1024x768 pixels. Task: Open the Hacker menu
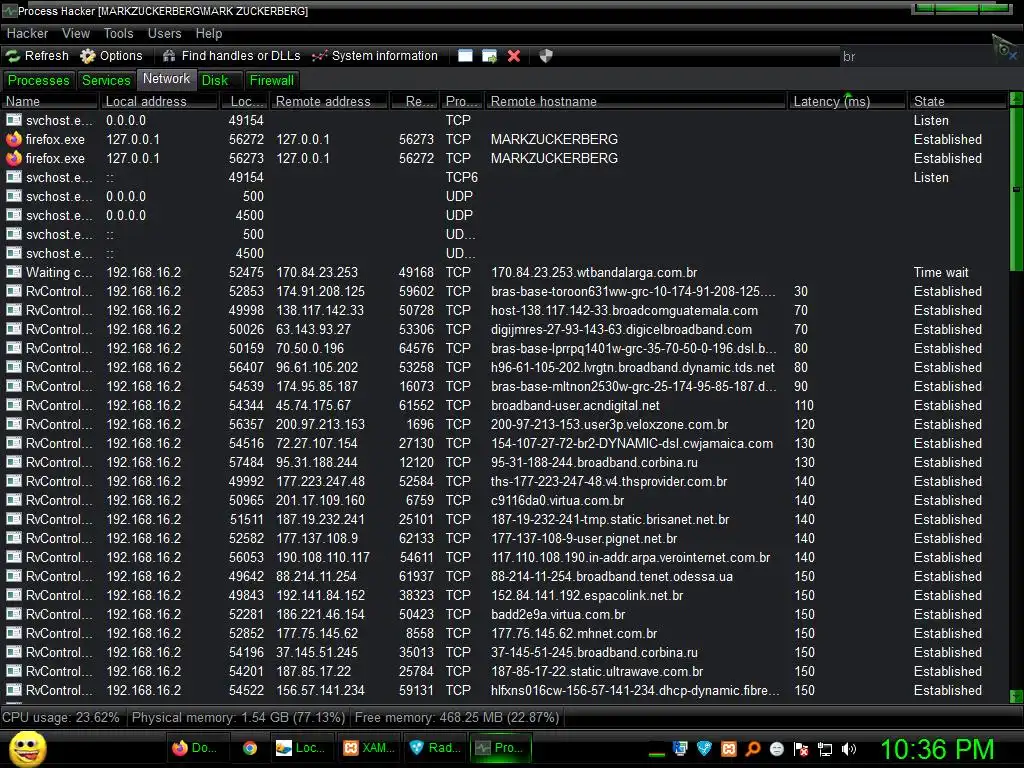click(27, 33)
